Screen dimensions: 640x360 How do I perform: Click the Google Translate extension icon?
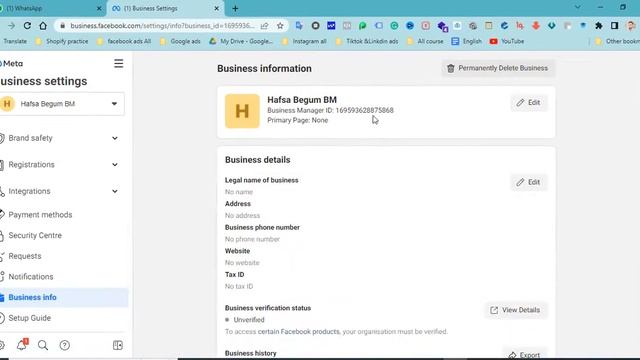tap(299, 26)
